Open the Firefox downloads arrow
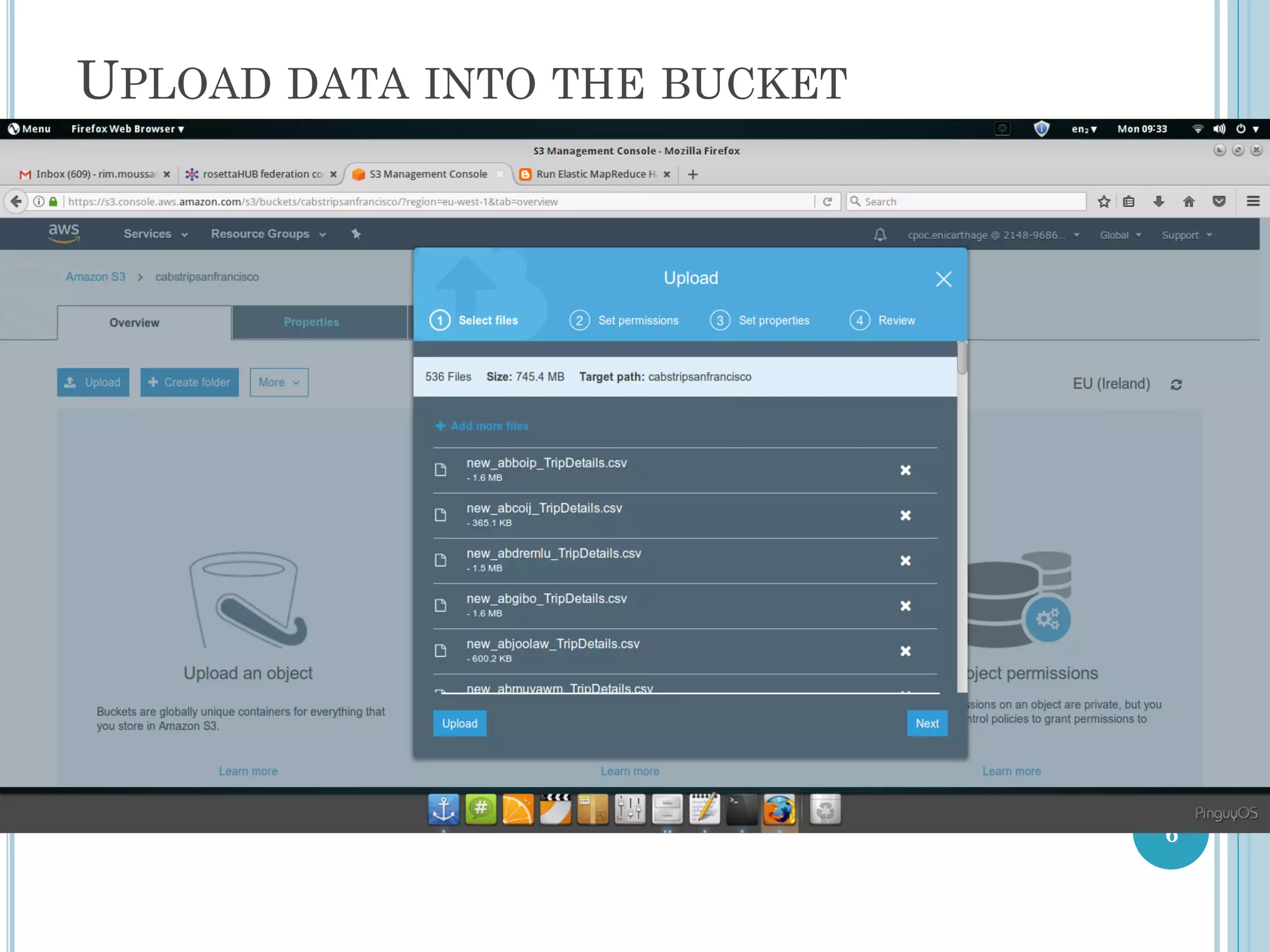Image resolution: width=1270 pixels, height=952 pixels. tap(1158, 201)
